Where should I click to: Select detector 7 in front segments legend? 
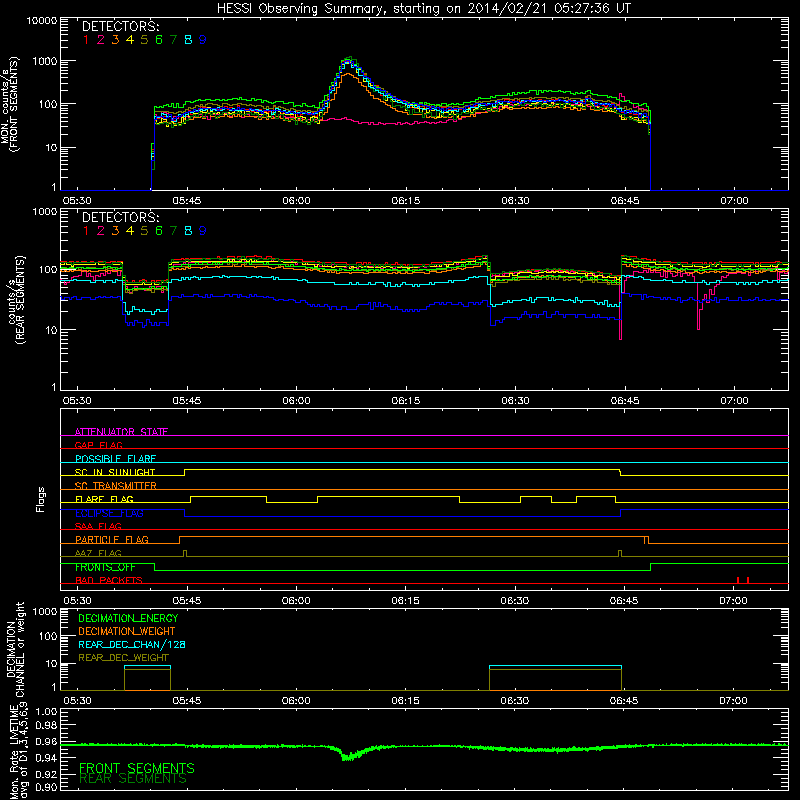(173, 40)
